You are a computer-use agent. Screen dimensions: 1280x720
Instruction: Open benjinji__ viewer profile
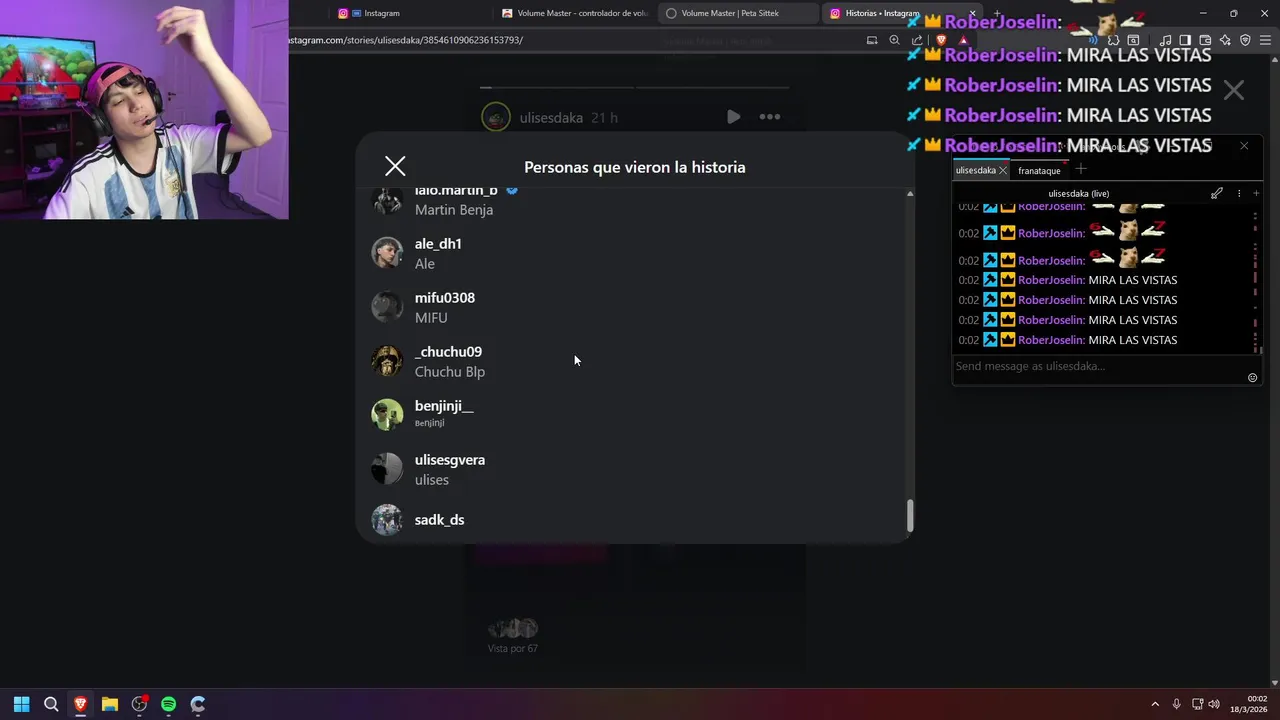coord(444,406)
